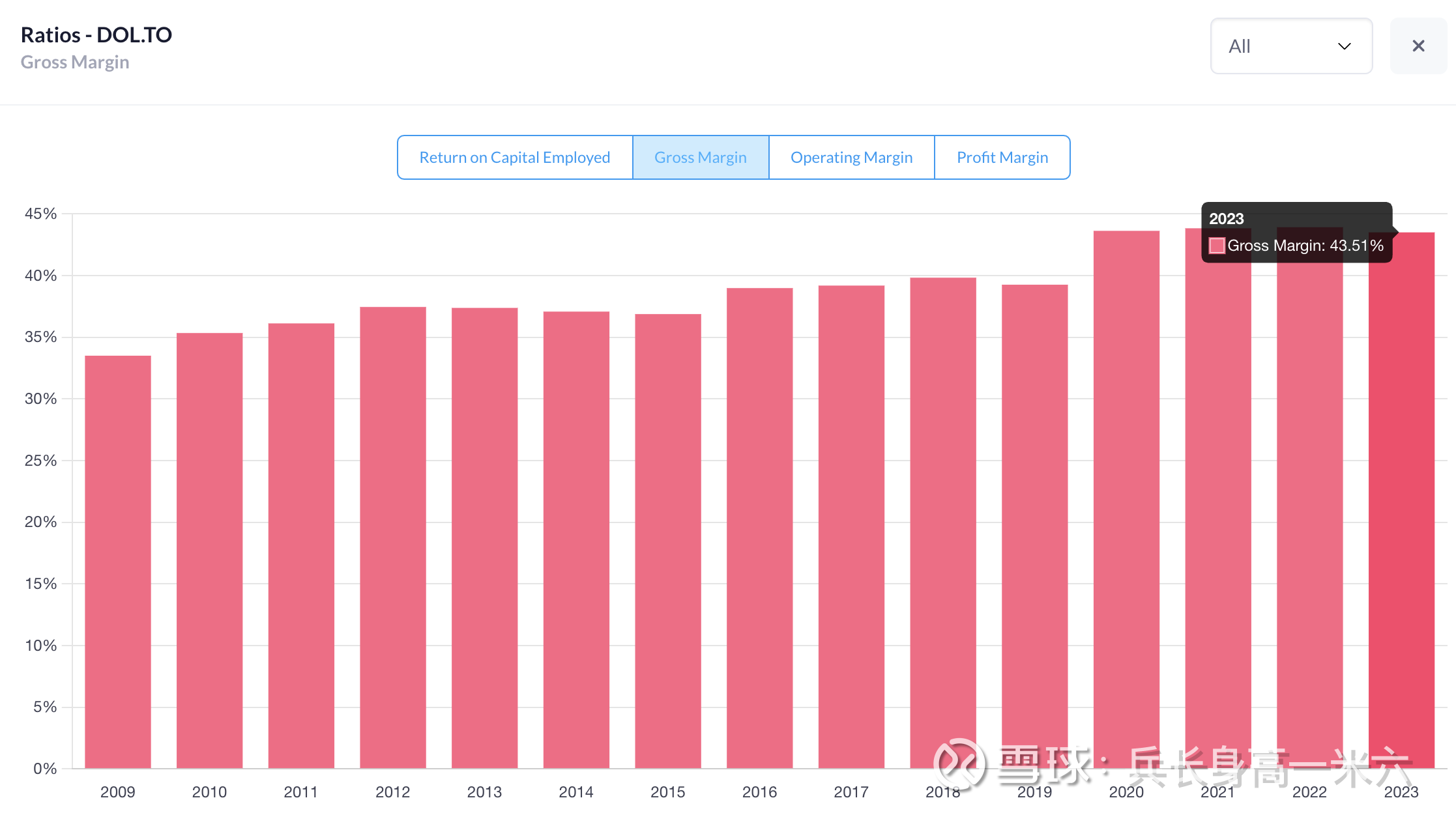Toggle the Return on Capital Employed filter
This screenshot has width=1456, height=813.
tap(514, 157)
